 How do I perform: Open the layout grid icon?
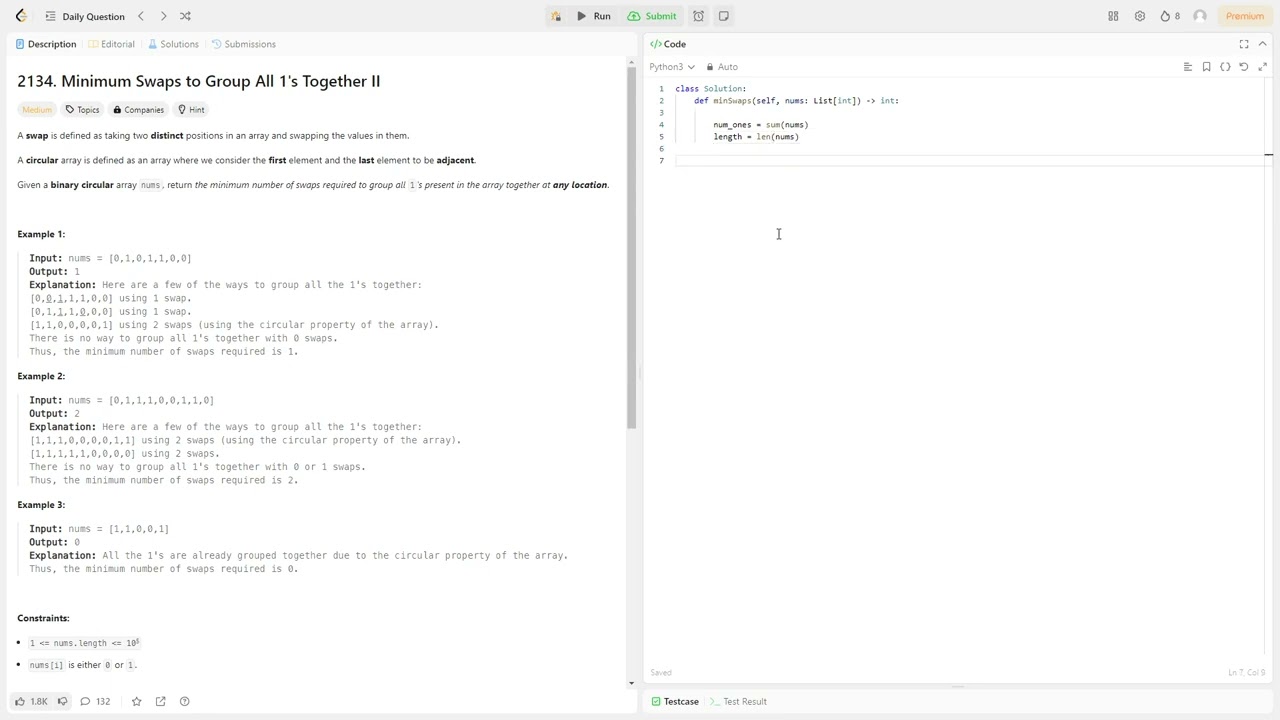pyautogui.click(x=1113, y=16)
